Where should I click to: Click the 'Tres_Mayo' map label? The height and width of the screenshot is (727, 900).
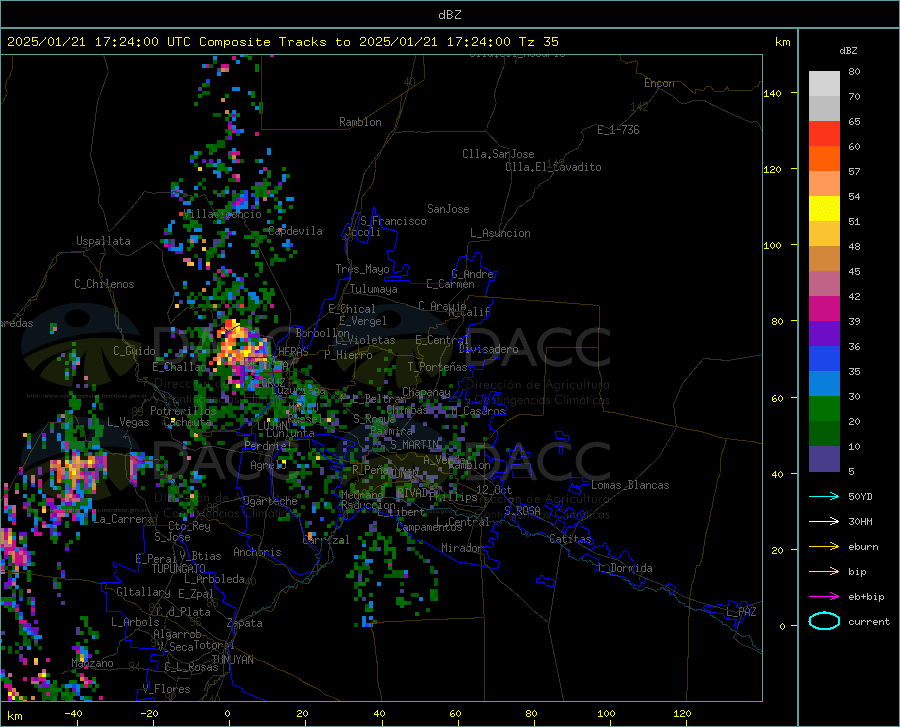(362, 269)
